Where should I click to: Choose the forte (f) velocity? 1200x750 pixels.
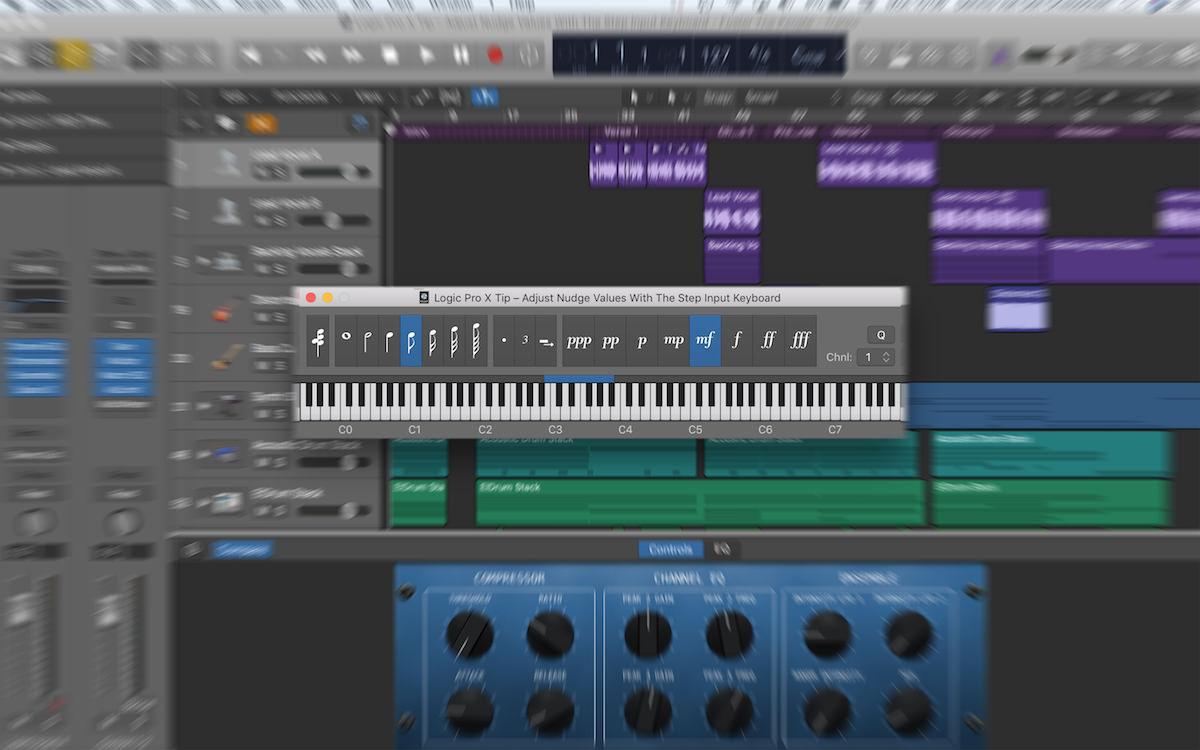click(737, 341)
